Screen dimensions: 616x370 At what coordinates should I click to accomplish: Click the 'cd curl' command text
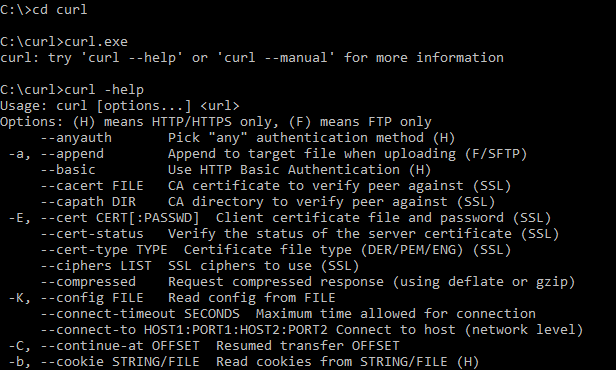(60, 9)
